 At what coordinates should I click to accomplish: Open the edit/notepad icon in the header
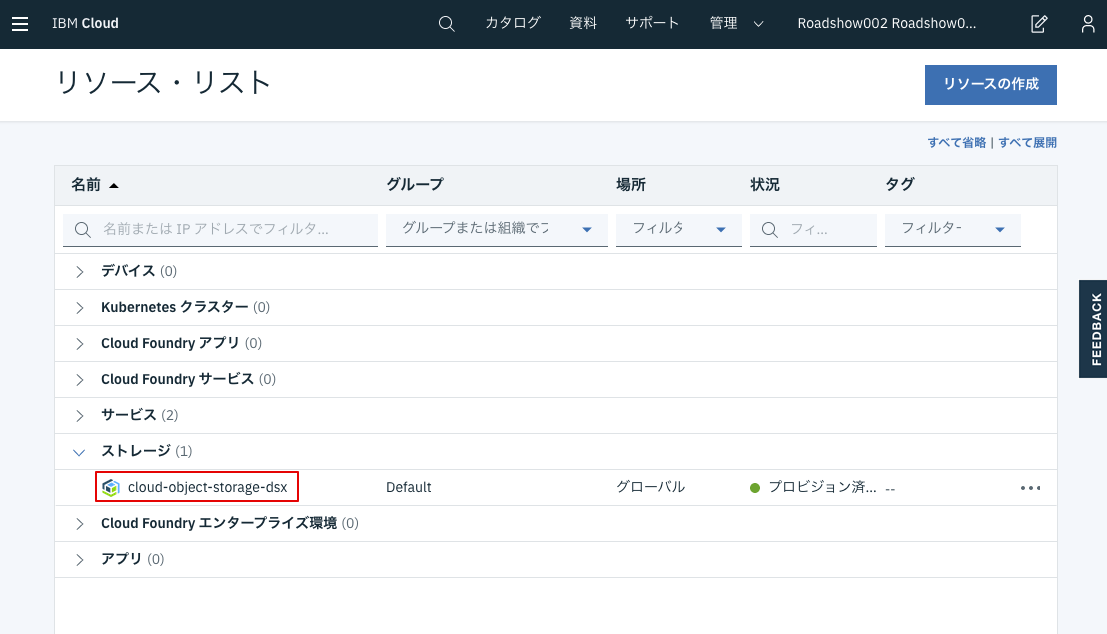pyautogui.click(x=1039, y=24)
